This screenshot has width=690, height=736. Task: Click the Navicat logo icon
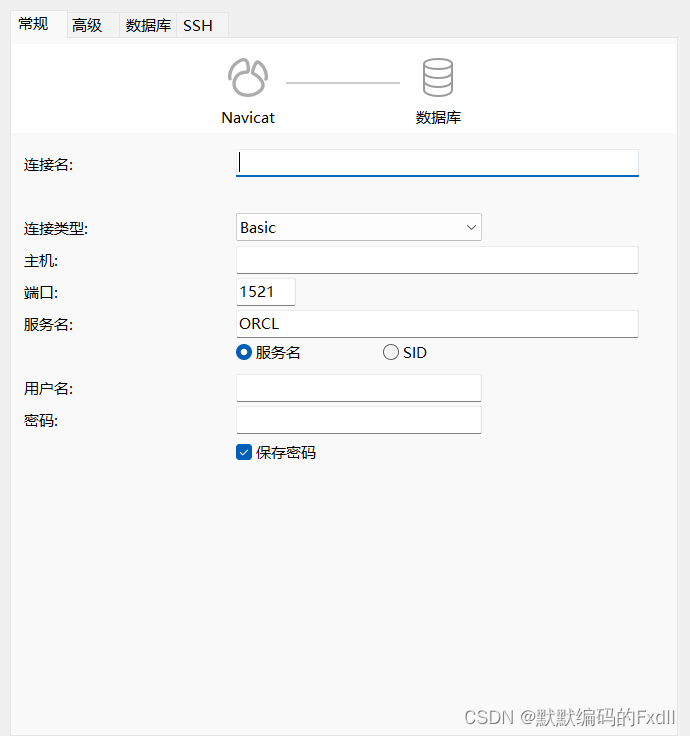pos(248,77)
